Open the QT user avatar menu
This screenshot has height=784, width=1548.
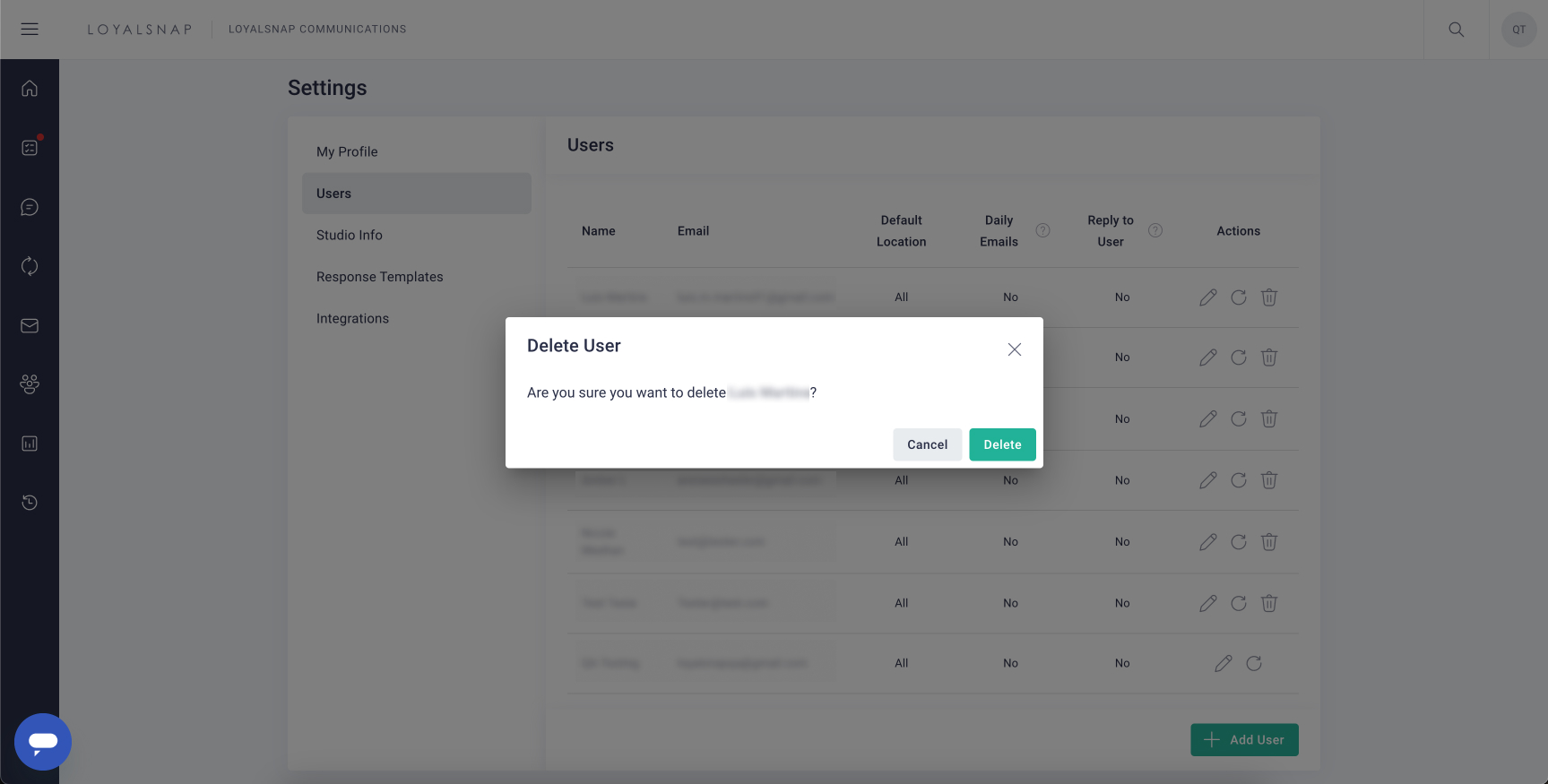click(1518, 30)
